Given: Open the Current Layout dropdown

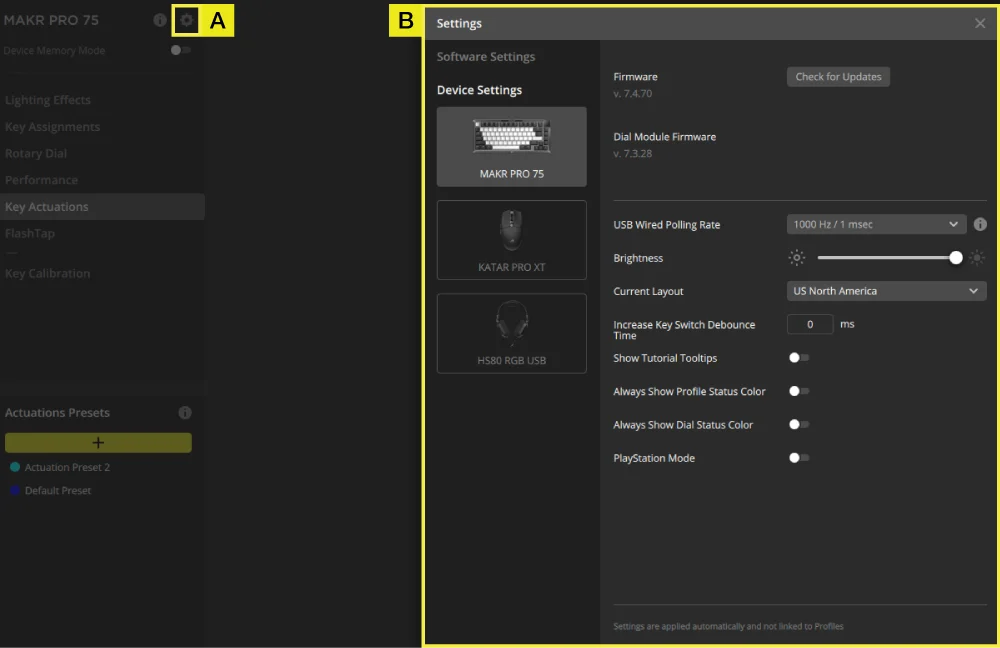Looking at the screenshot, I should click(886, 291).
